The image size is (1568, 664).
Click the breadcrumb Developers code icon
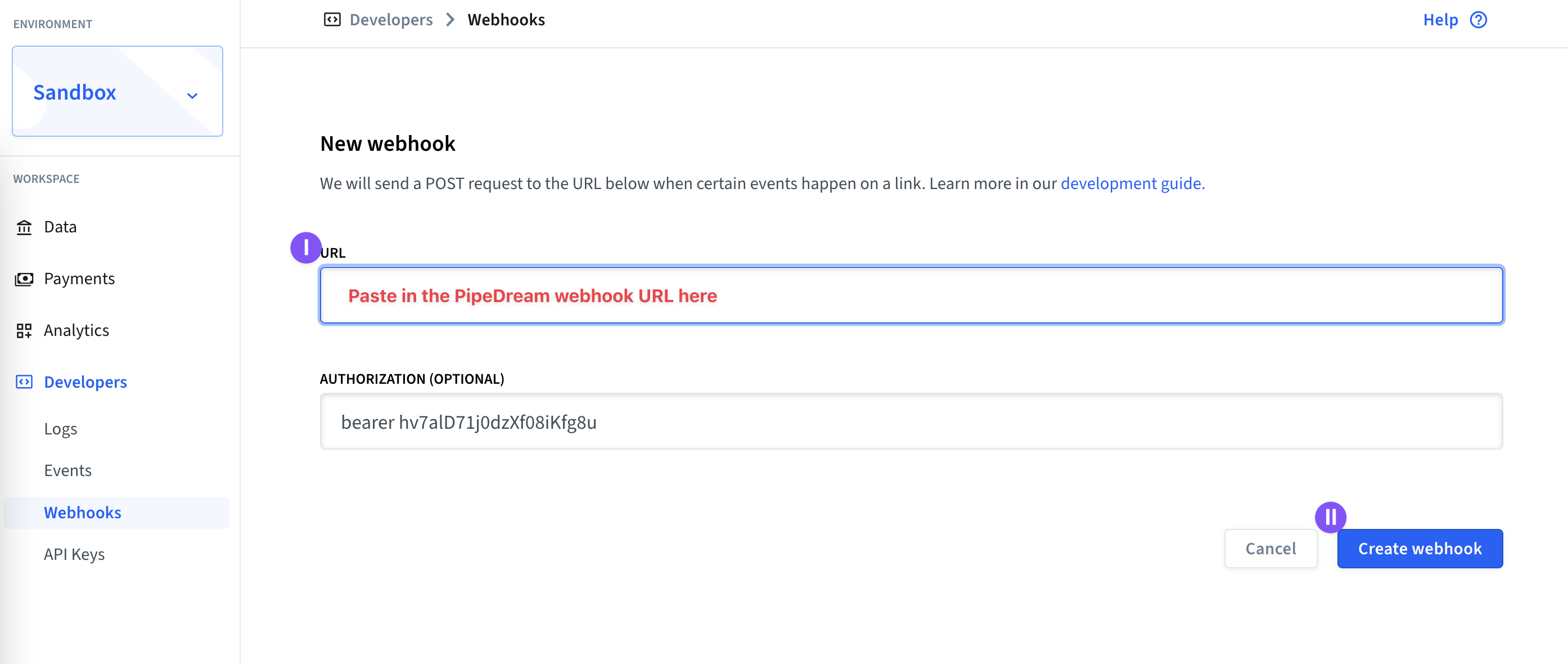[x=332, y=20]
